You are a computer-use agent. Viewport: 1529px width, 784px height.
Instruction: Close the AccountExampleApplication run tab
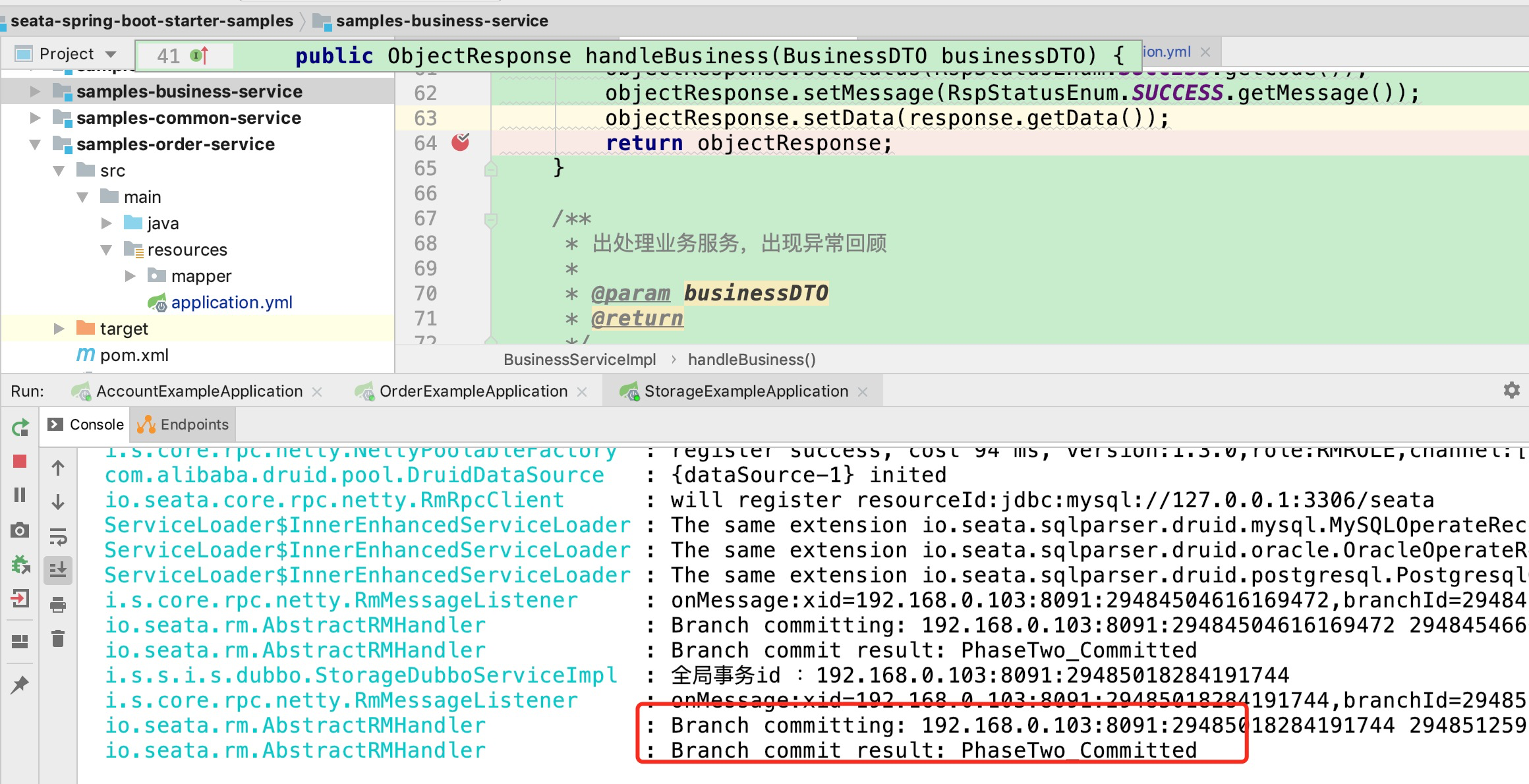pyautogui.click(x=317, y=392)
